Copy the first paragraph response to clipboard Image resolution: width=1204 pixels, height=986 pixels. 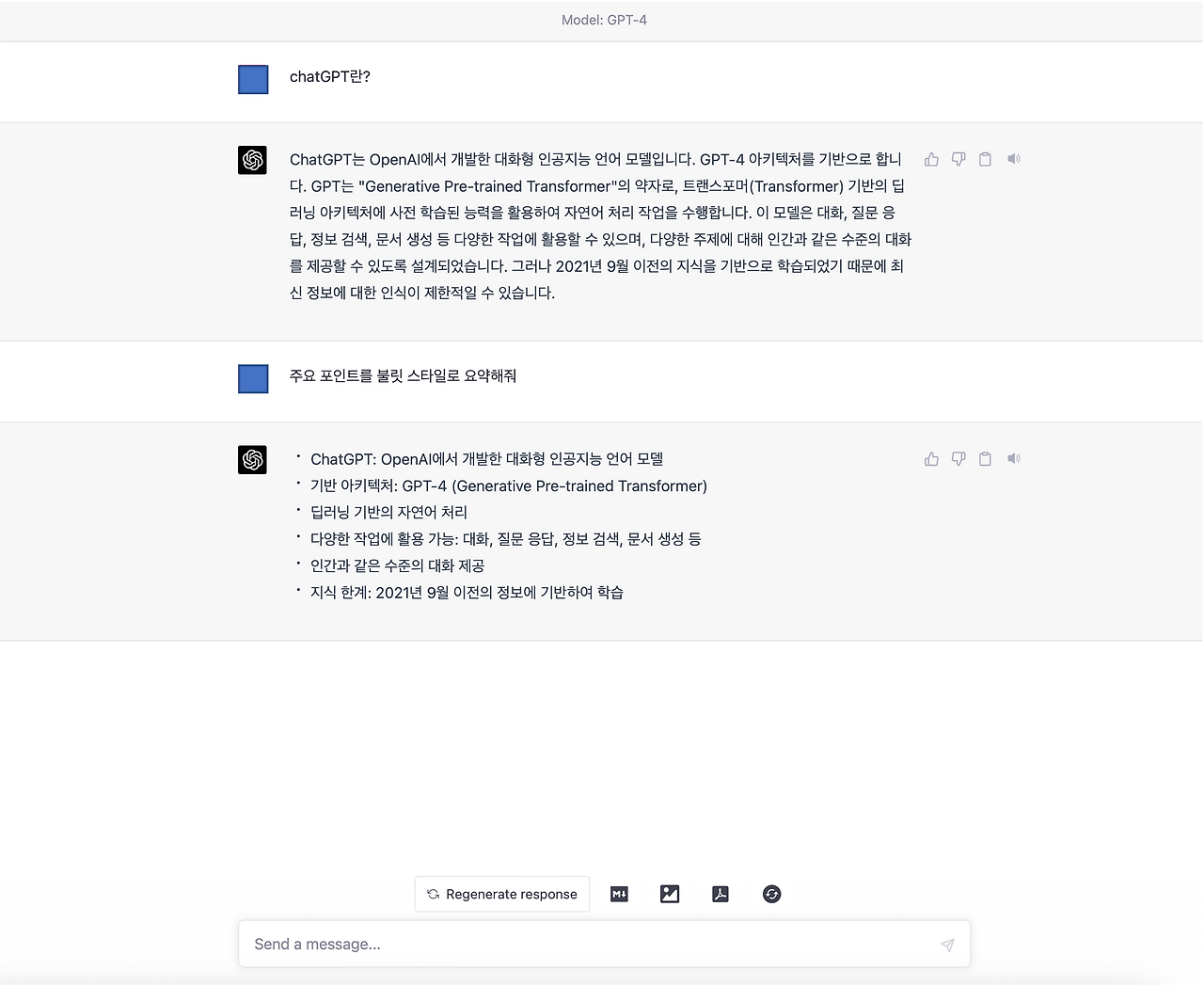[985, 159]
